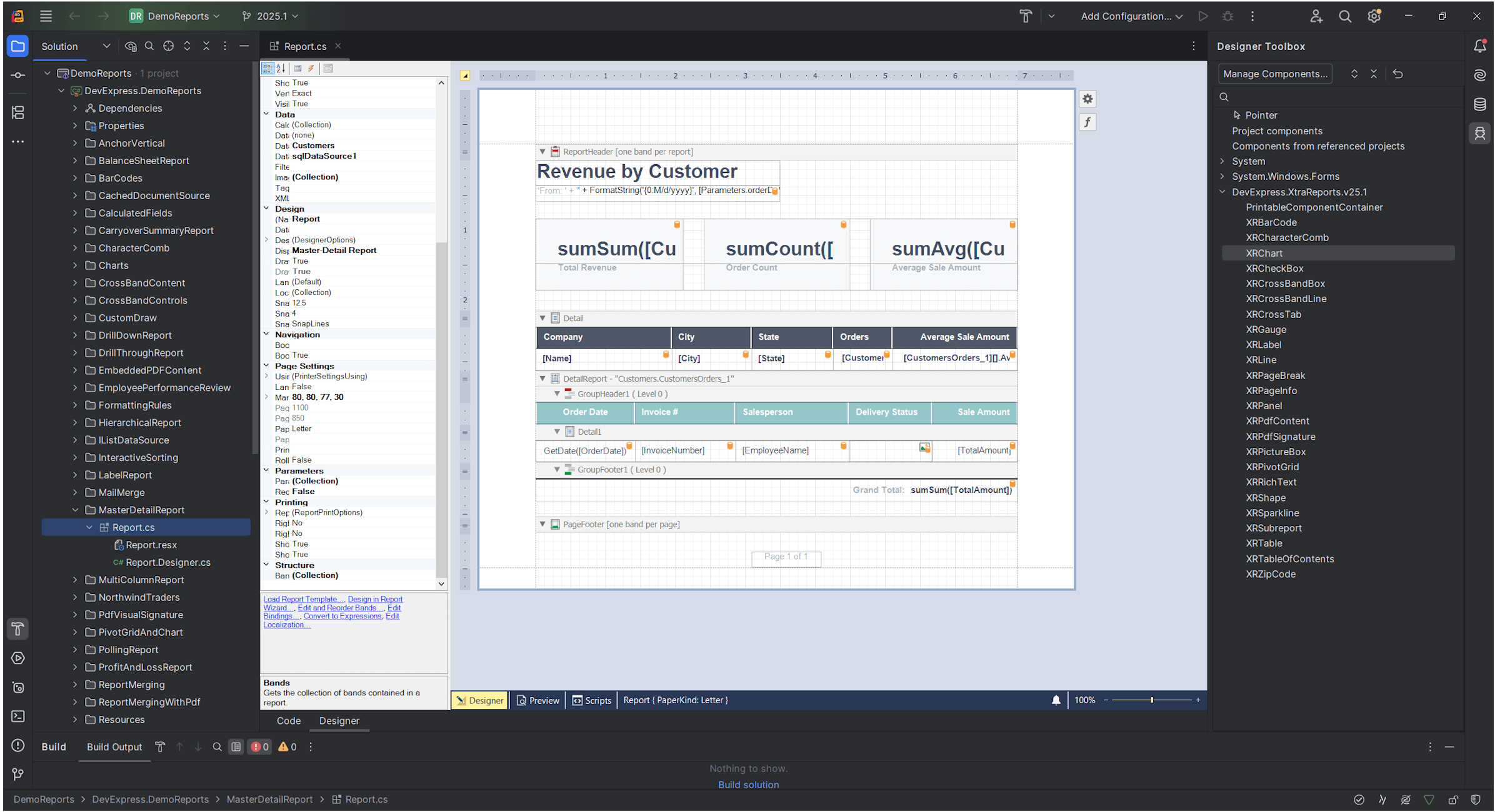Open the expression editor f icon
This screenshot has height=812, width=1500.
tap(1087, 122)
